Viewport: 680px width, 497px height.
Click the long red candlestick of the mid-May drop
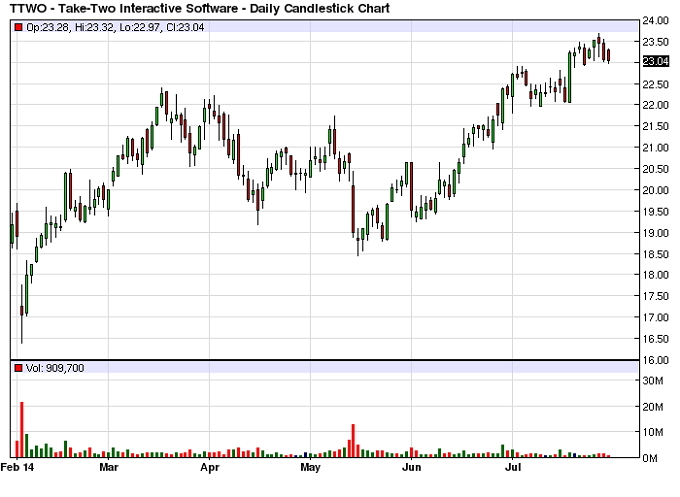coord(353,209)
